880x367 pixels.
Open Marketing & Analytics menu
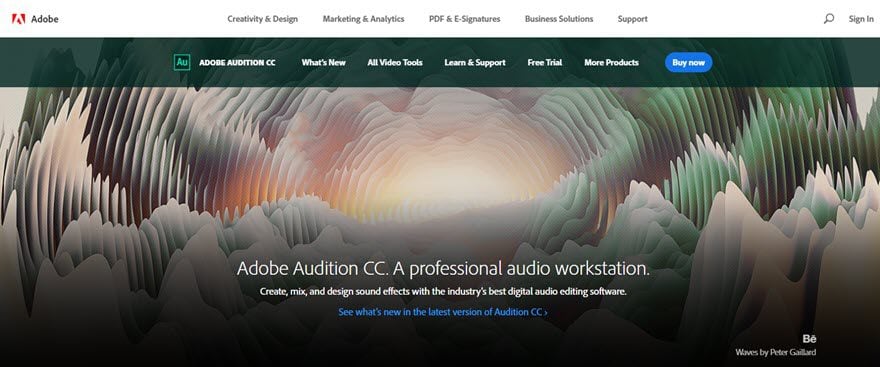pos(363,19)
